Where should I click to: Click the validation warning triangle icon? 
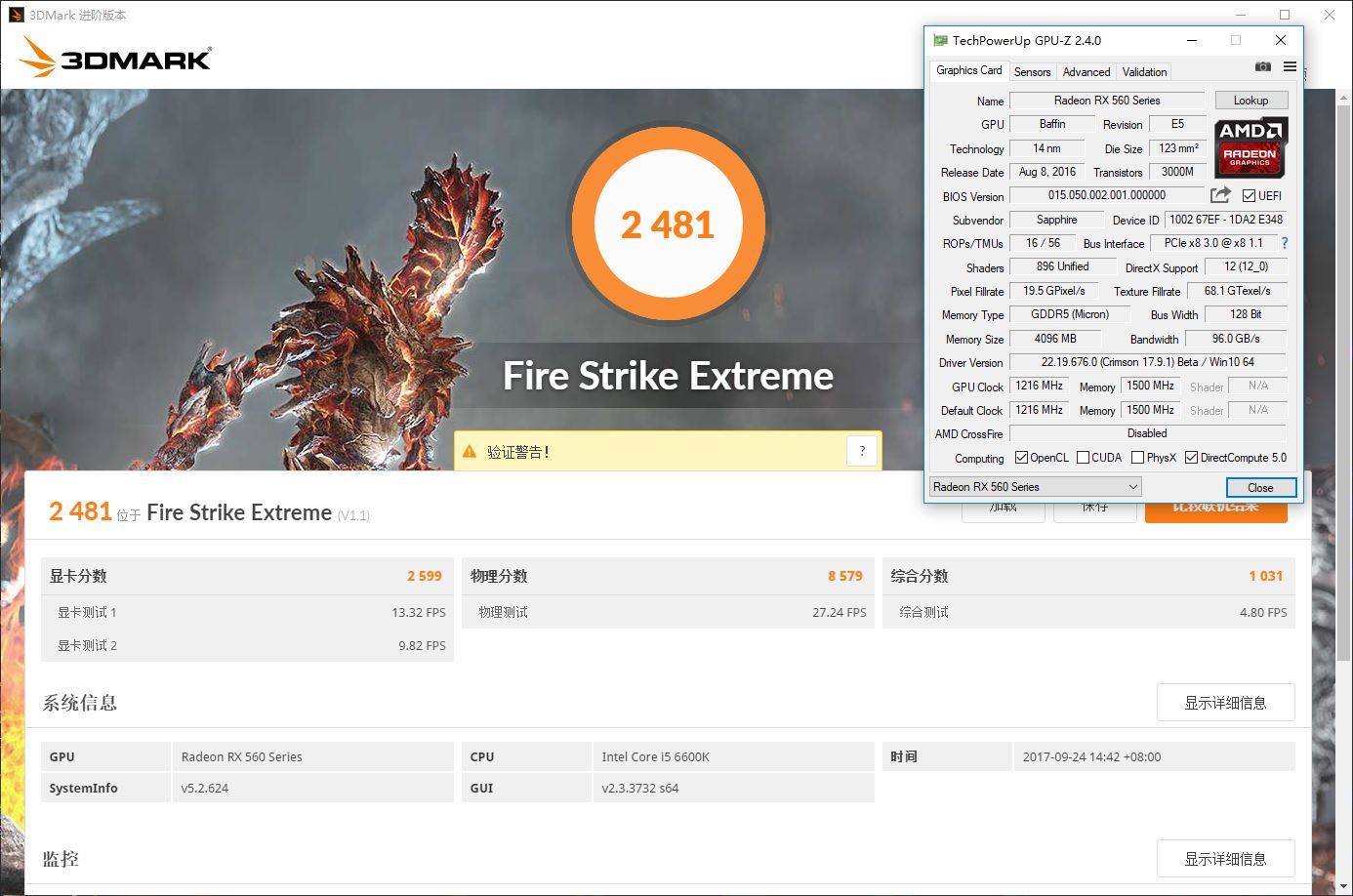pos(470,452)
